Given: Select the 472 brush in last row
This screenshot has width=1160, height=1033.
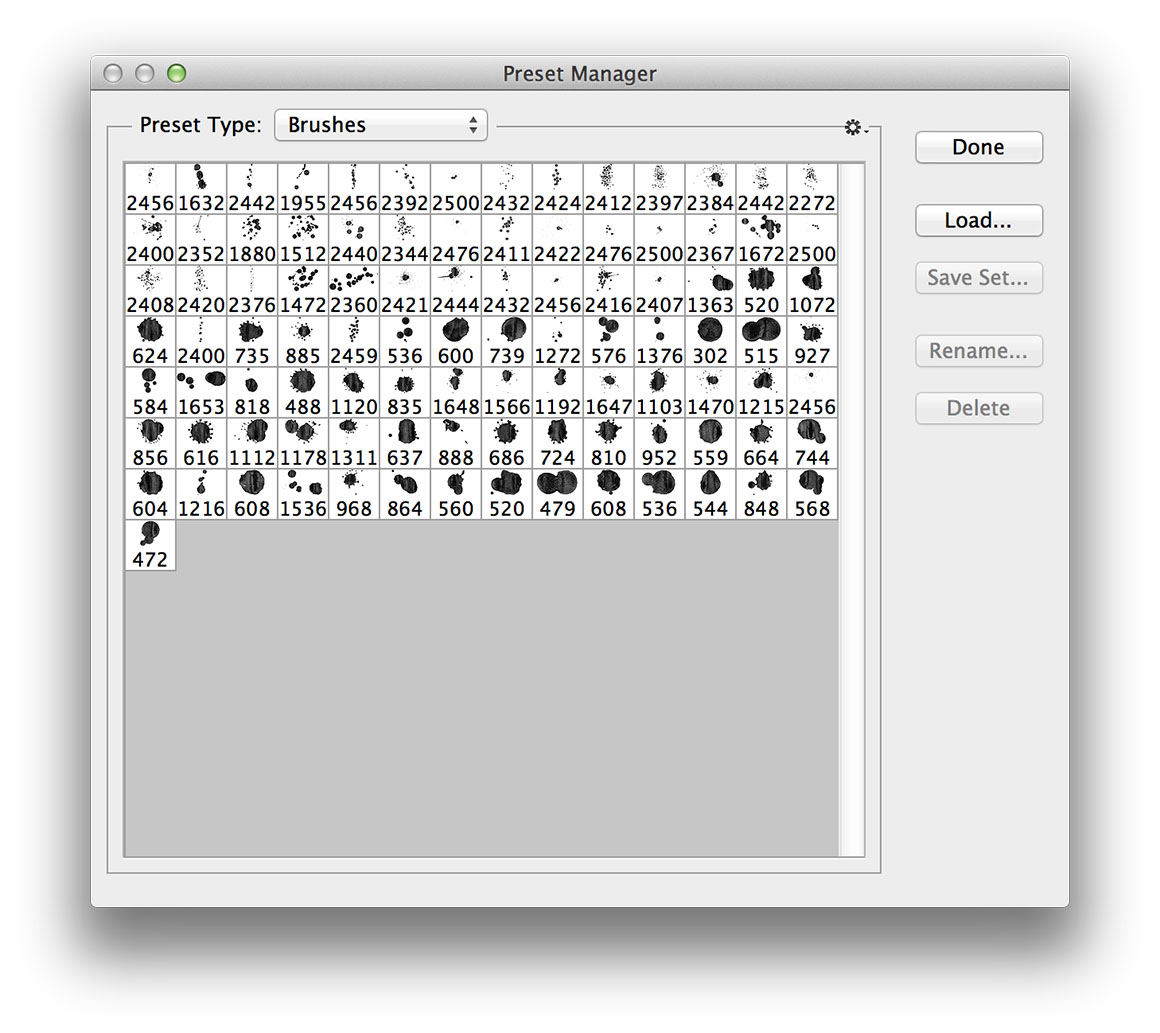Looking at the screenshot, I should [150, 545].
